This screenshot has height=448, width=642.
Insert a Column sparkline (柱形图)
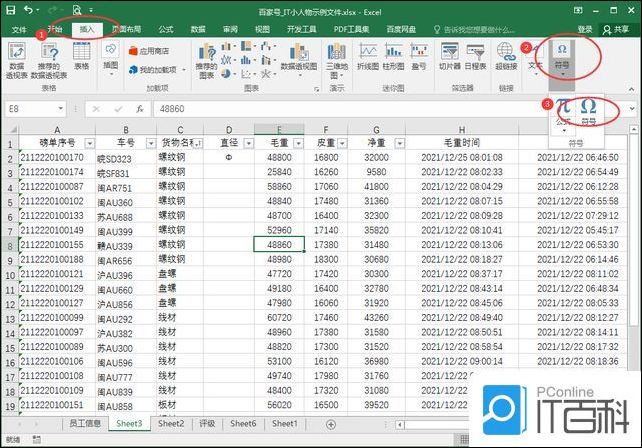[393, 56]
